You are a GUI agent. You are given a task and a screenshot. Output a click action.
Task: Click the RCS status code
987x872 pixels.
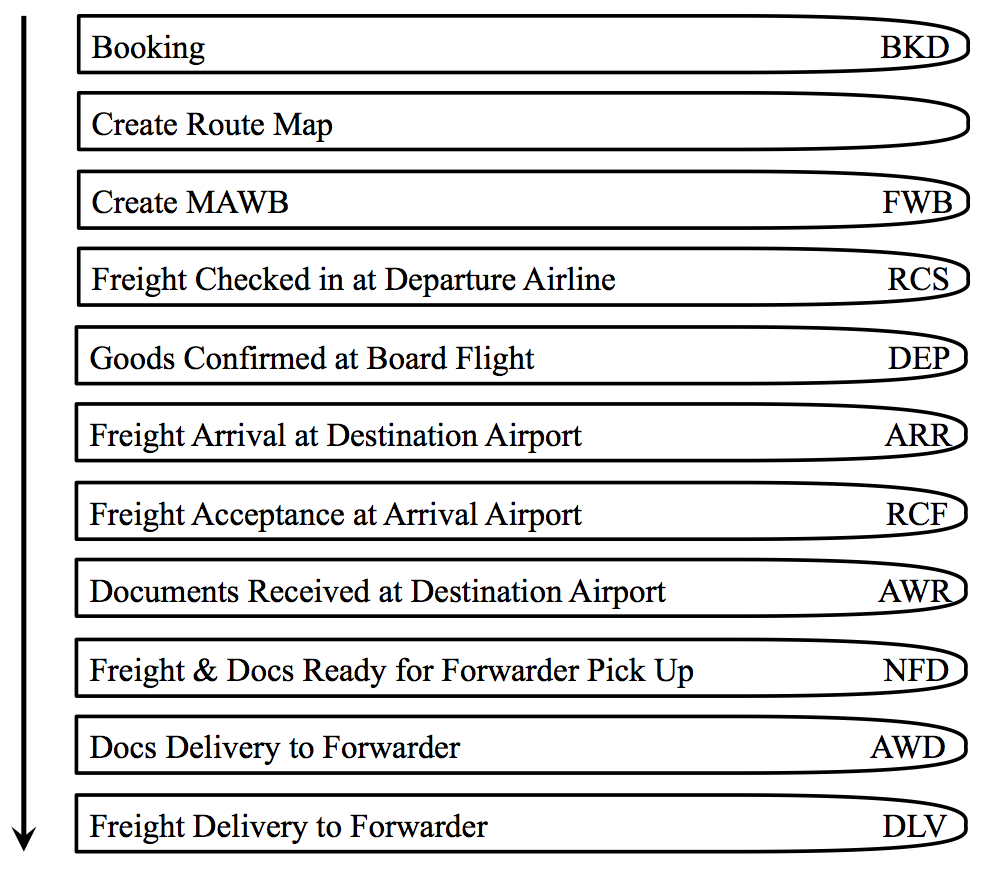[x=917, y=279]
